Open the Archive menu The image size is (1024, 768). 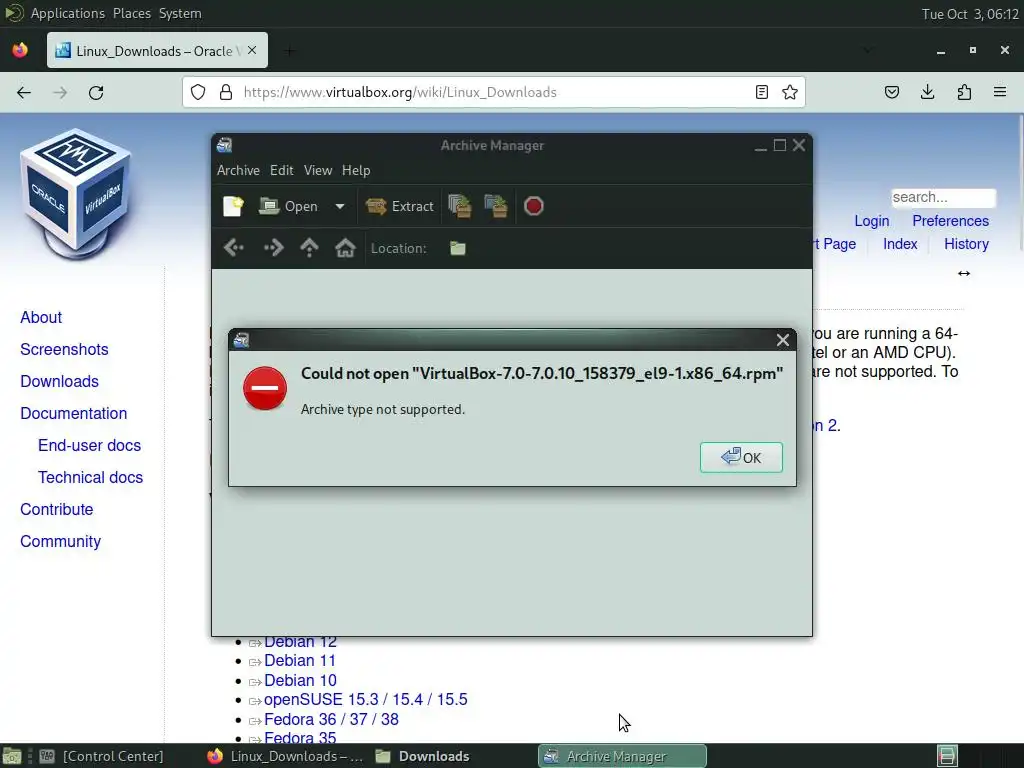238,170
